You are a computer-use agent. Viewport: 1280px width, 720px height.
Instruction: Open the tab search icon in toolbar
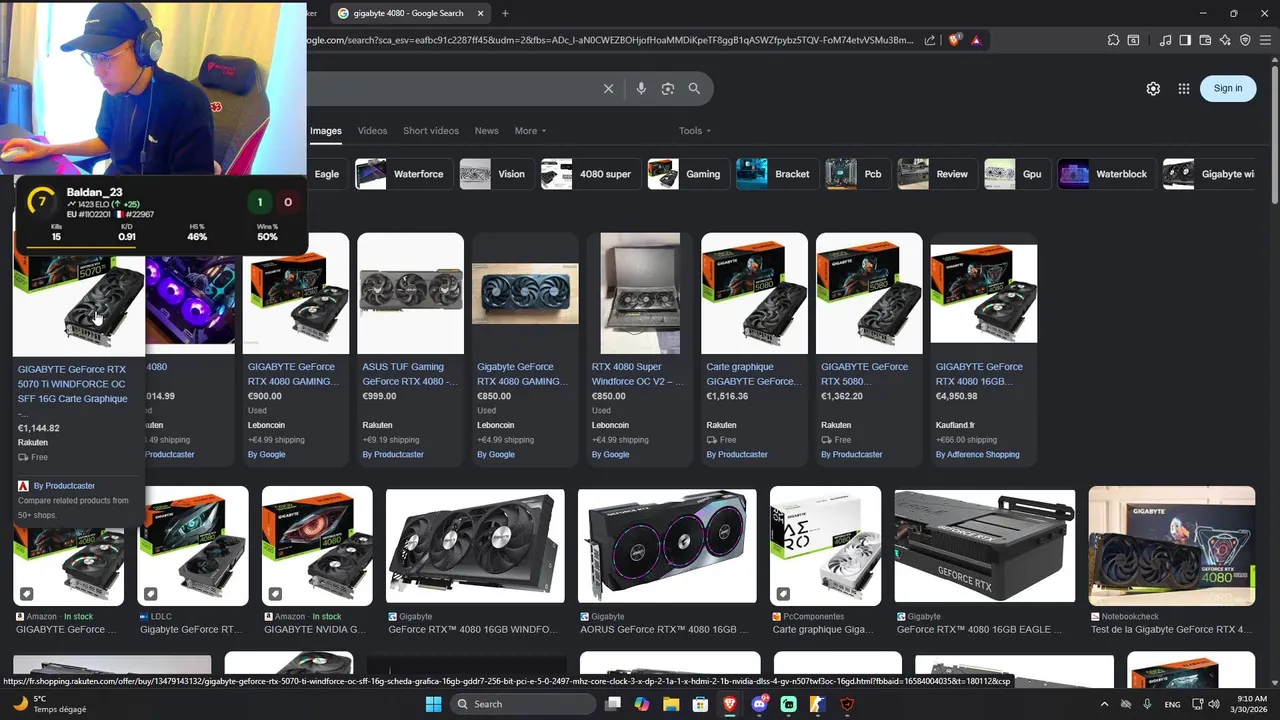click(1133, 40)
